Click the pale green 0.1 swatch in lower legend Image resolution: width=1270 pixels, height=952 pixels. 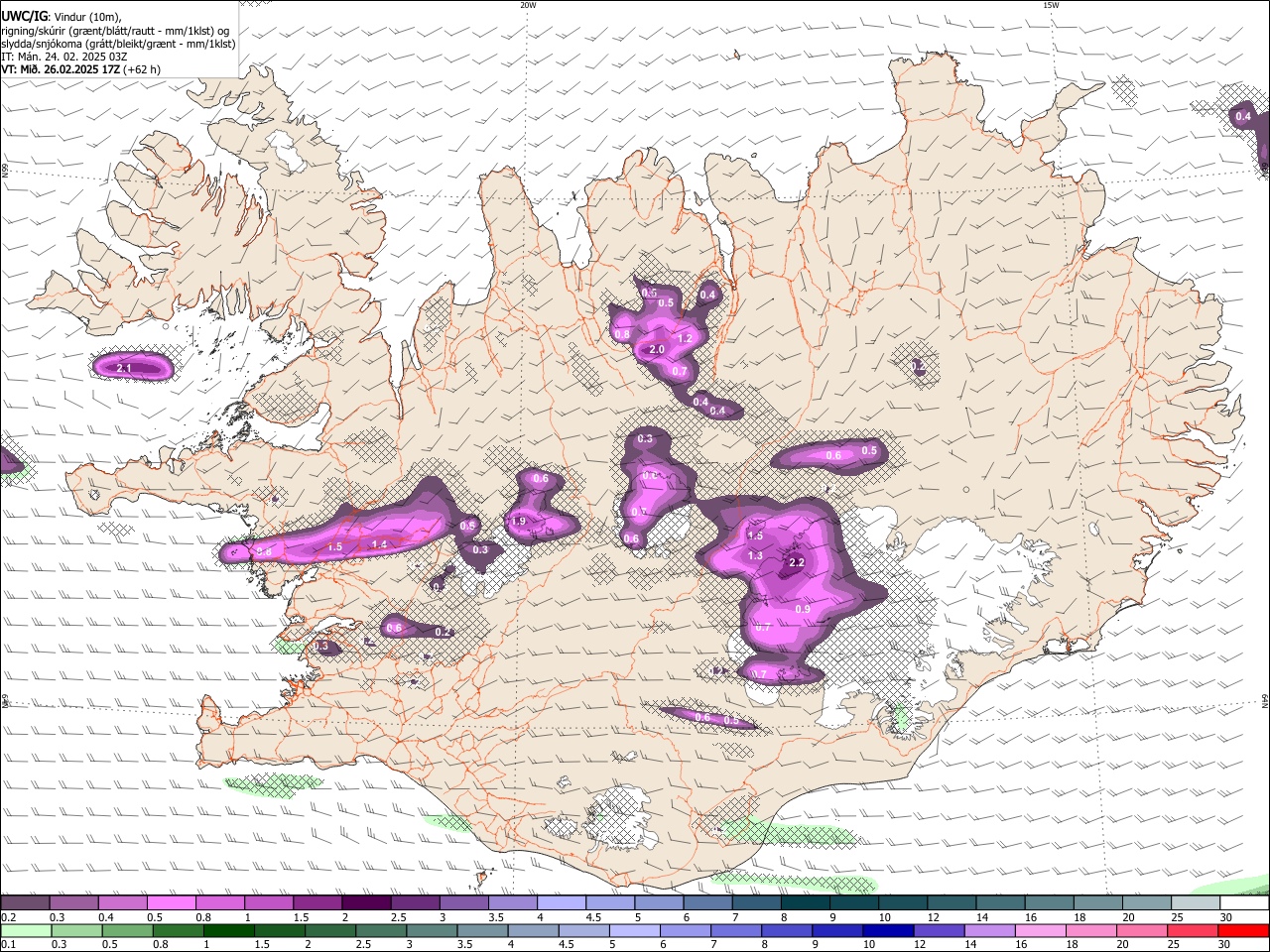tap(25, 930)
